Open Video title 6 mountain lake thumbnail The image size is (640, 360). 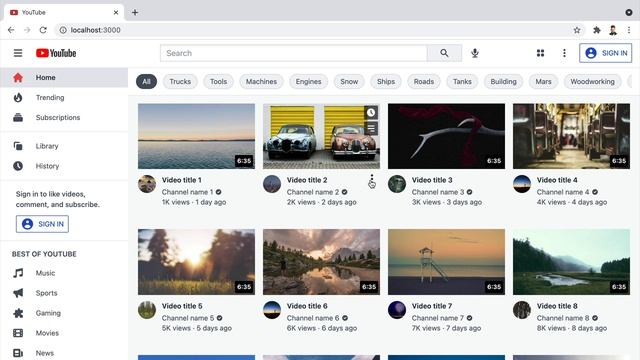click(x=321, y=262)
